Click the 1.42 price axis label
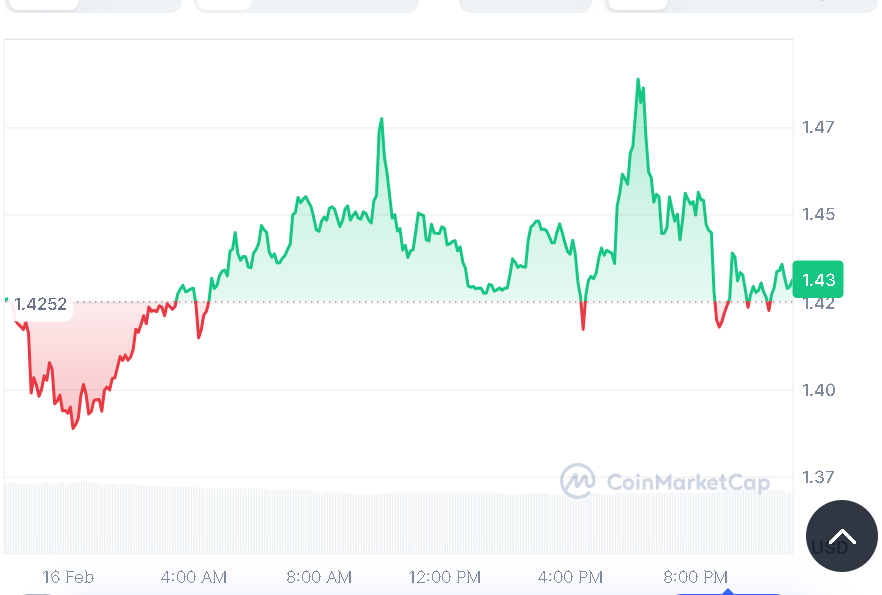Image resolution: width=882 pixels, height=595 pixels. (x=818, y=303)
